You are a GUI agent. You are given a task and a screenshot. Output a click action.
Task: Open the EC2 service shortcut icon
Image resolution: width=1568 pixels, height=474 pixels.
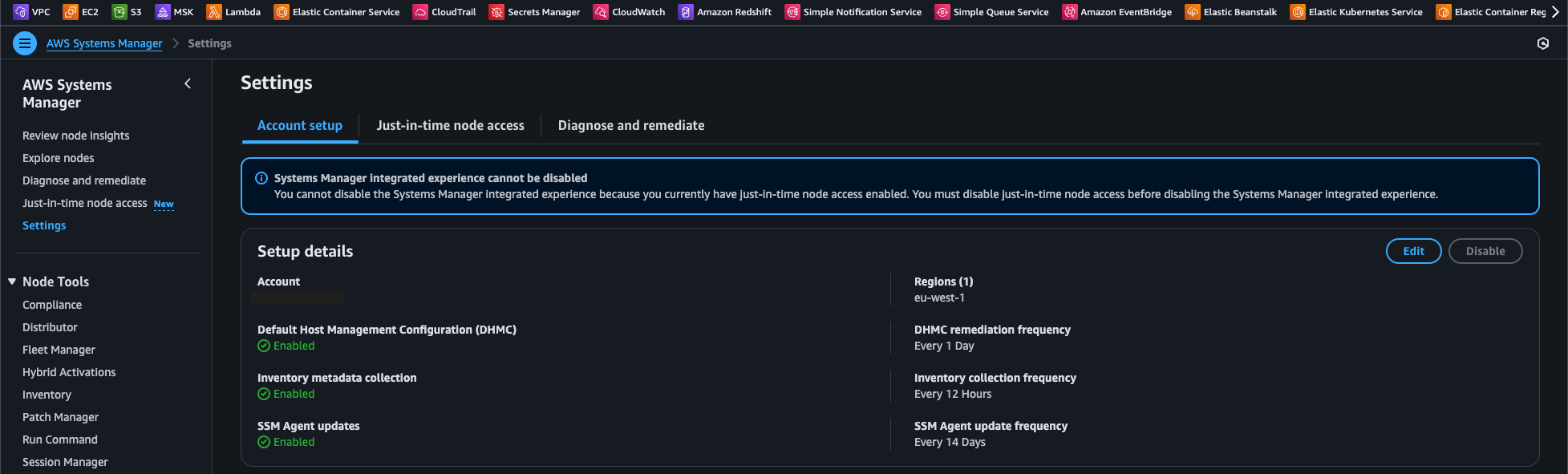(x=71, y=12)
